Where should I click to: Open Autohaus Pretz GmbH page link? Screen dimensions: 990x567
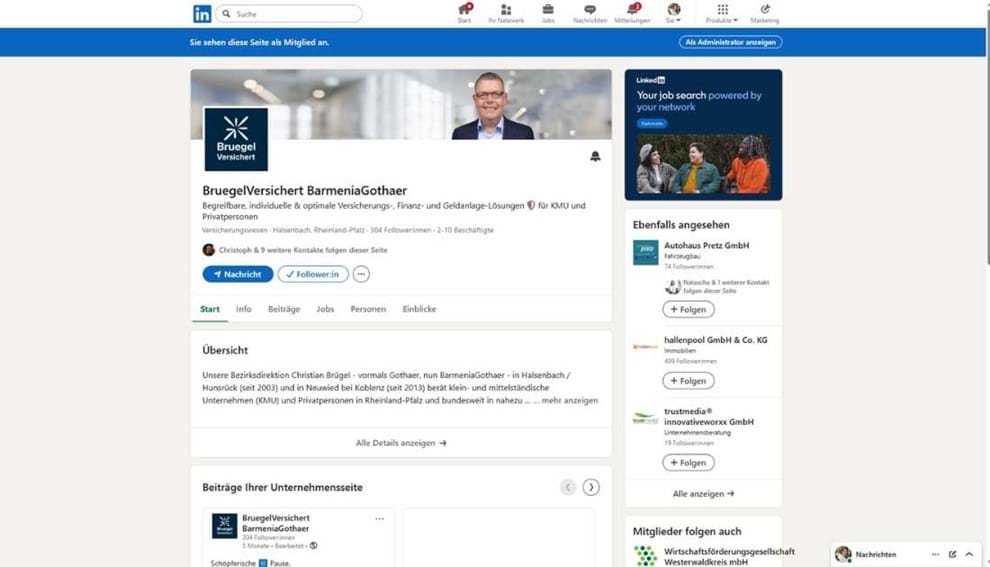(x=707, y=245)
